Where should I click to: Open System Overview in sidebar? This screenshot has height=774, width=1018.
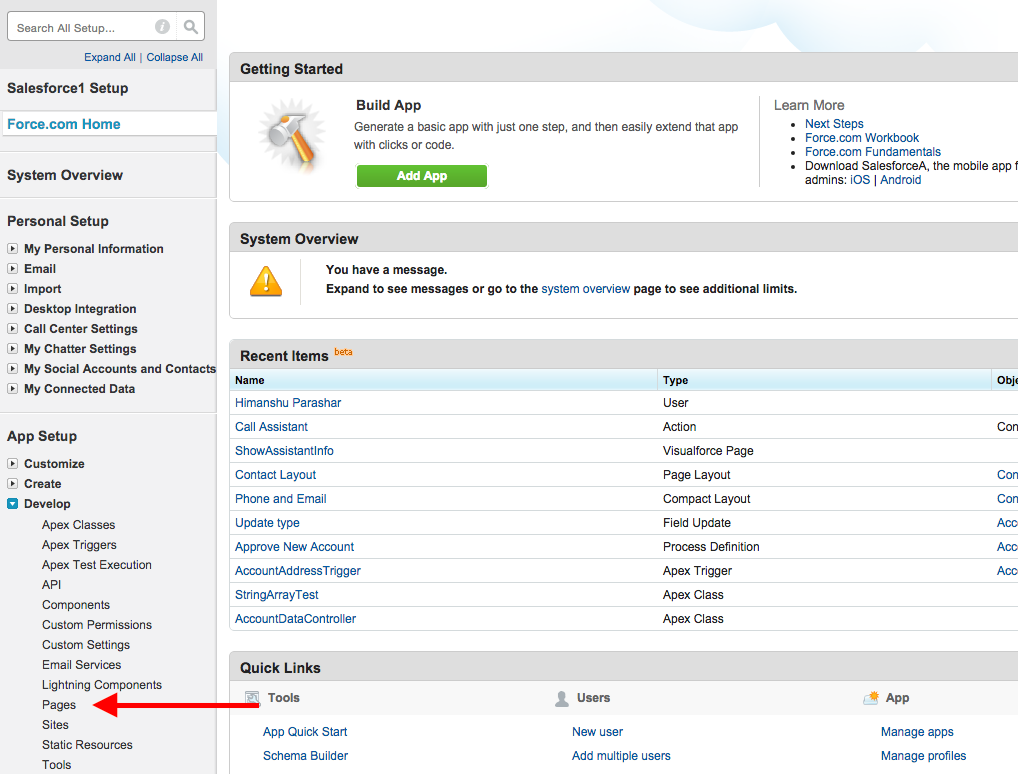[65, 175]
